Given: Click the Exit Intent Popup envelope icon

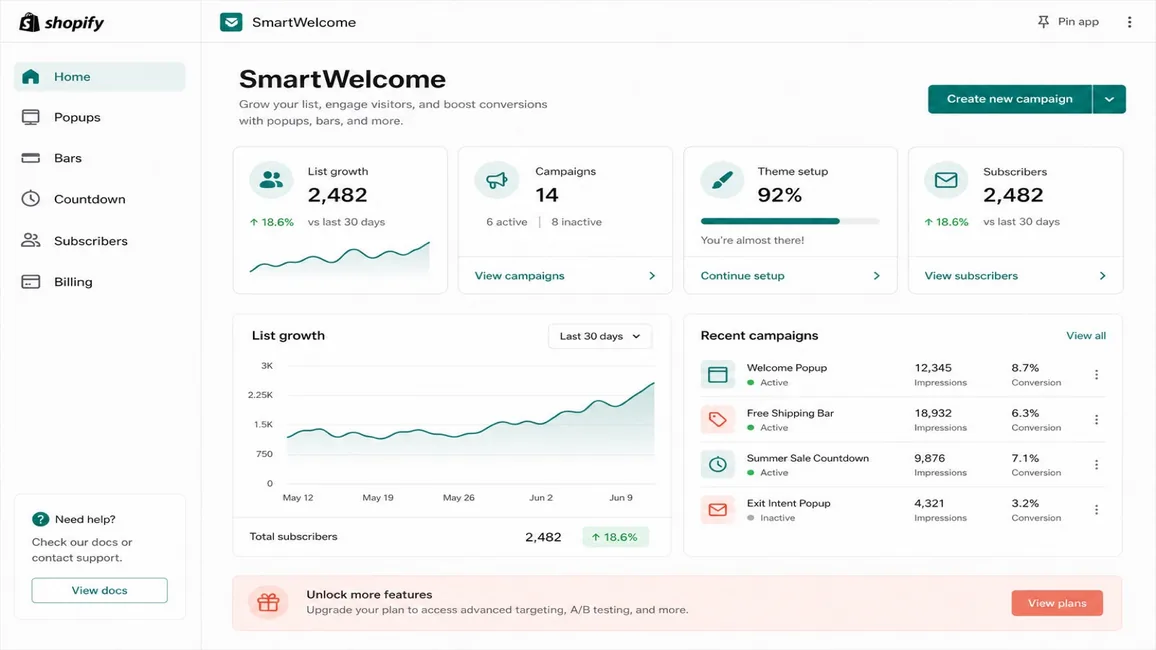Looking at the screenshot, I should [x=717, y=509].
